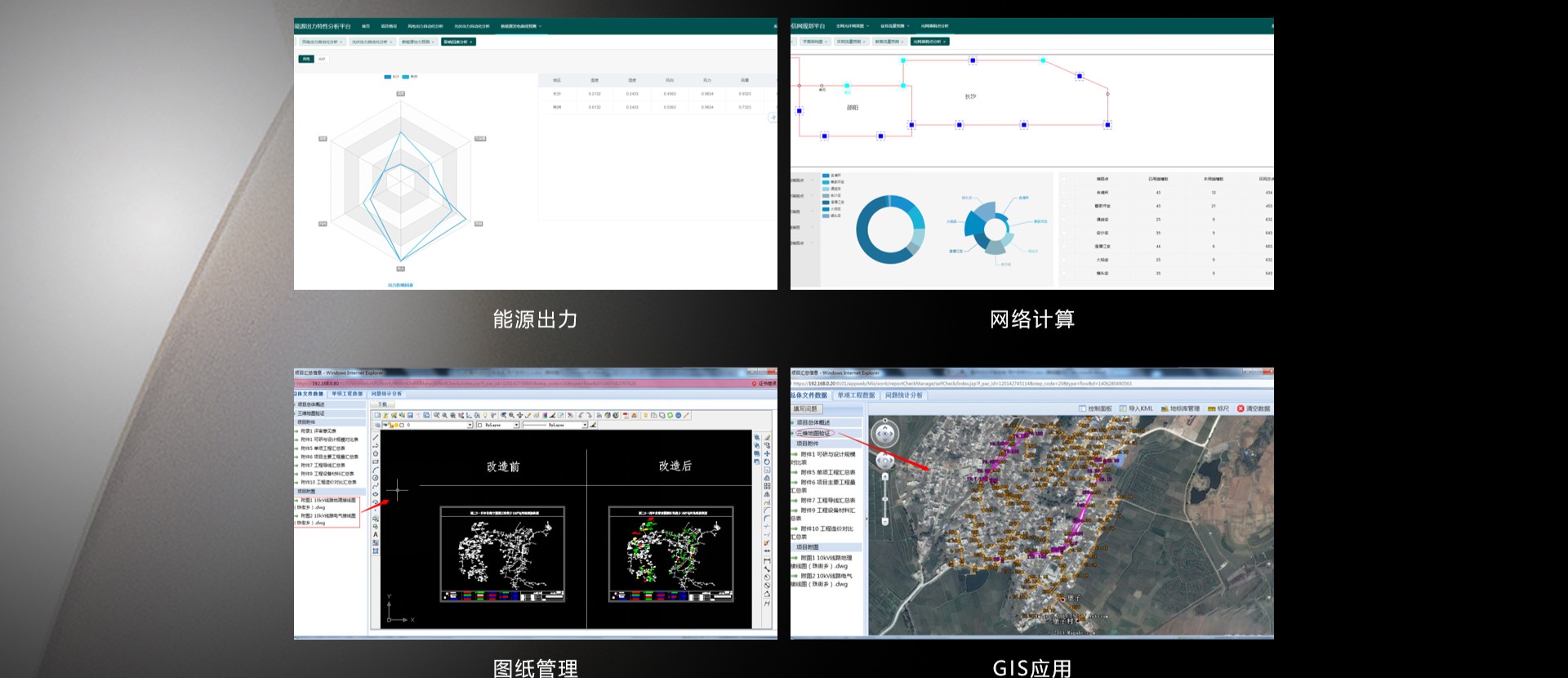Click the New drawing icon in CAD toolbar
This screenshot has height=678, width=1568.
click(377, 415)
